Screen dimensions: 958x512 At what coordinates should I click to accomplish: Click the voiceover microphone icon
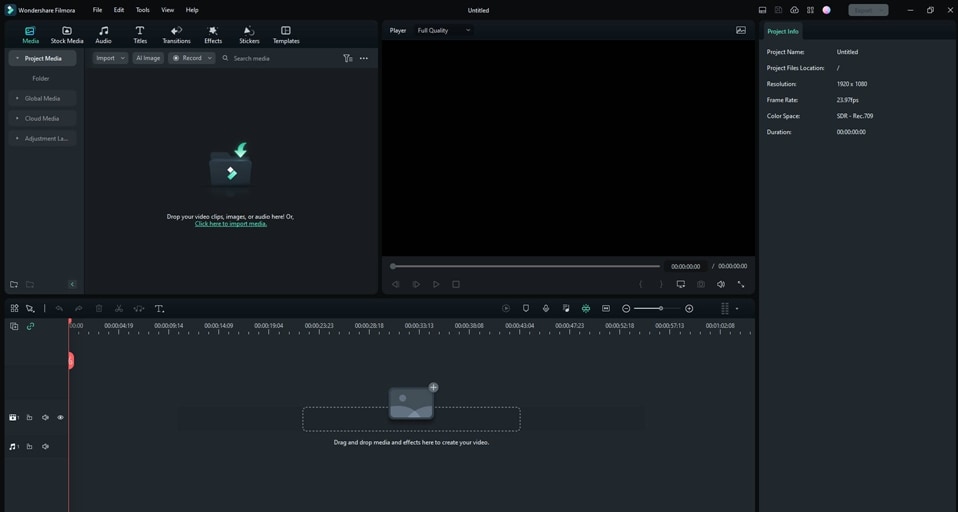point(546,309)
